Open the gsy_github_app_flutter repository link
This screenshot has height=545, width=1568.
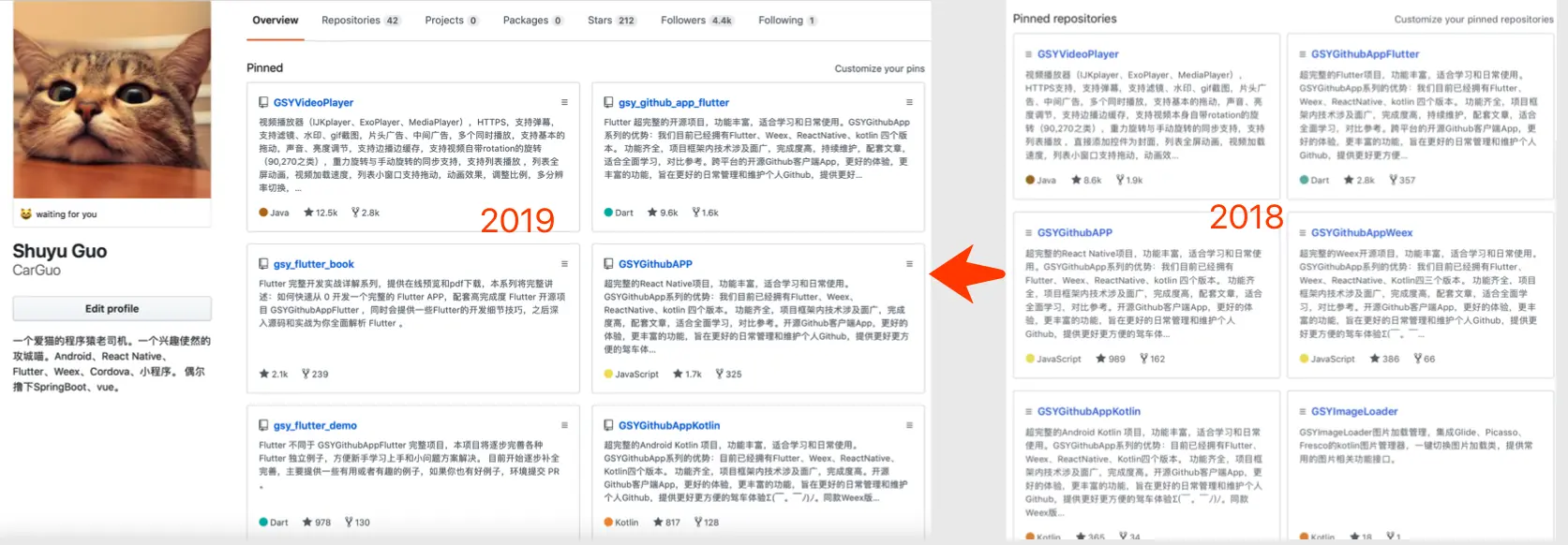(673, 103)
